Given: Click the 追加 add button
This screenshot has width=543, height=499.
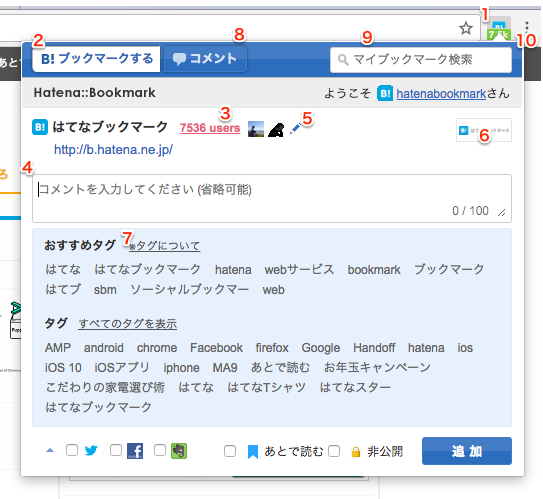Looking at the screenshot, I should point(467,451).
